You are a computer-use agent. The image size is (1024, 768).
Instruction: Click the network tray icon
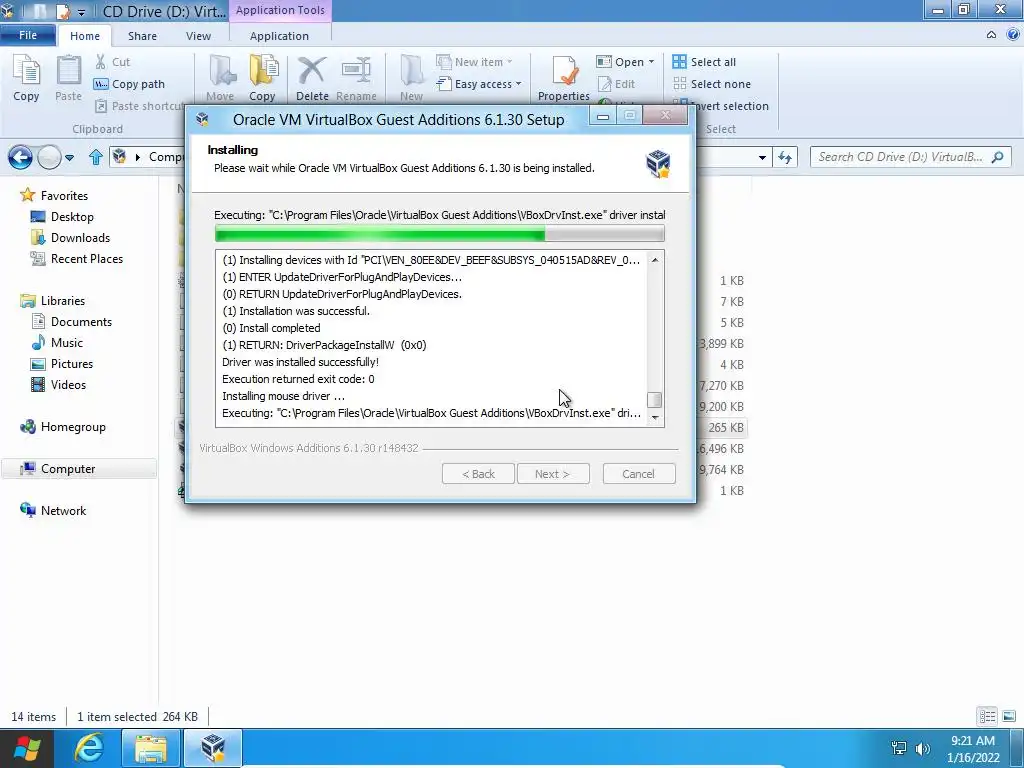[899, 748]
